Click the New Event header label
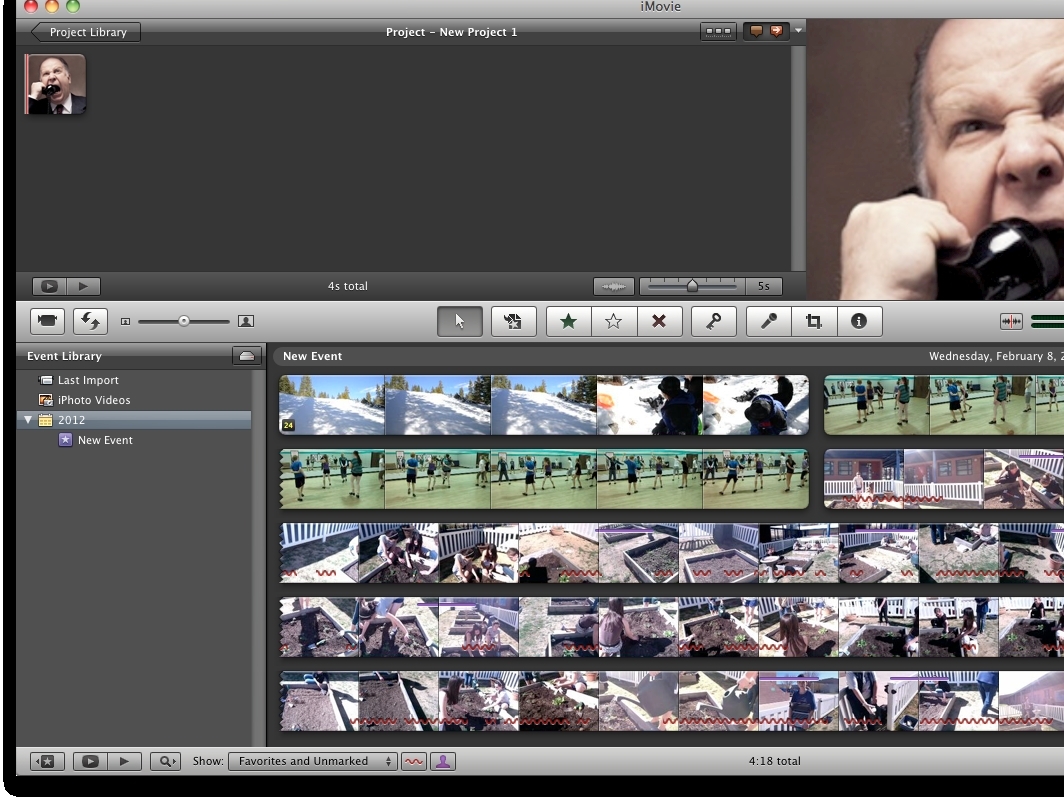This screenshot has width=1064, height=798. [312, 356]
